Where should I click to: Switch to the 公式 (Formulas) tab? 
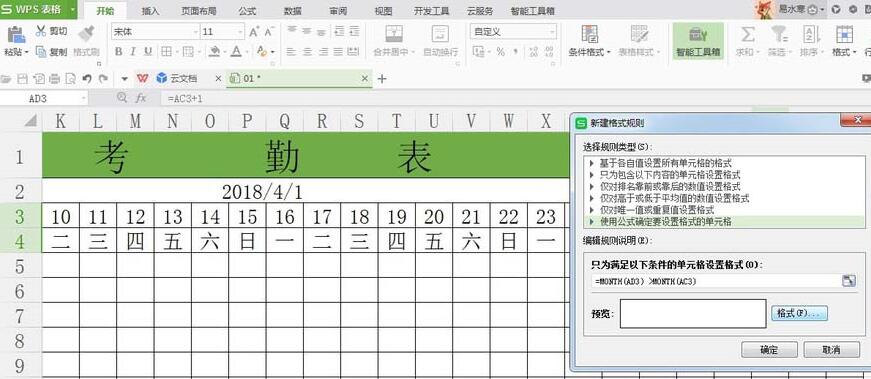point(247,11)
